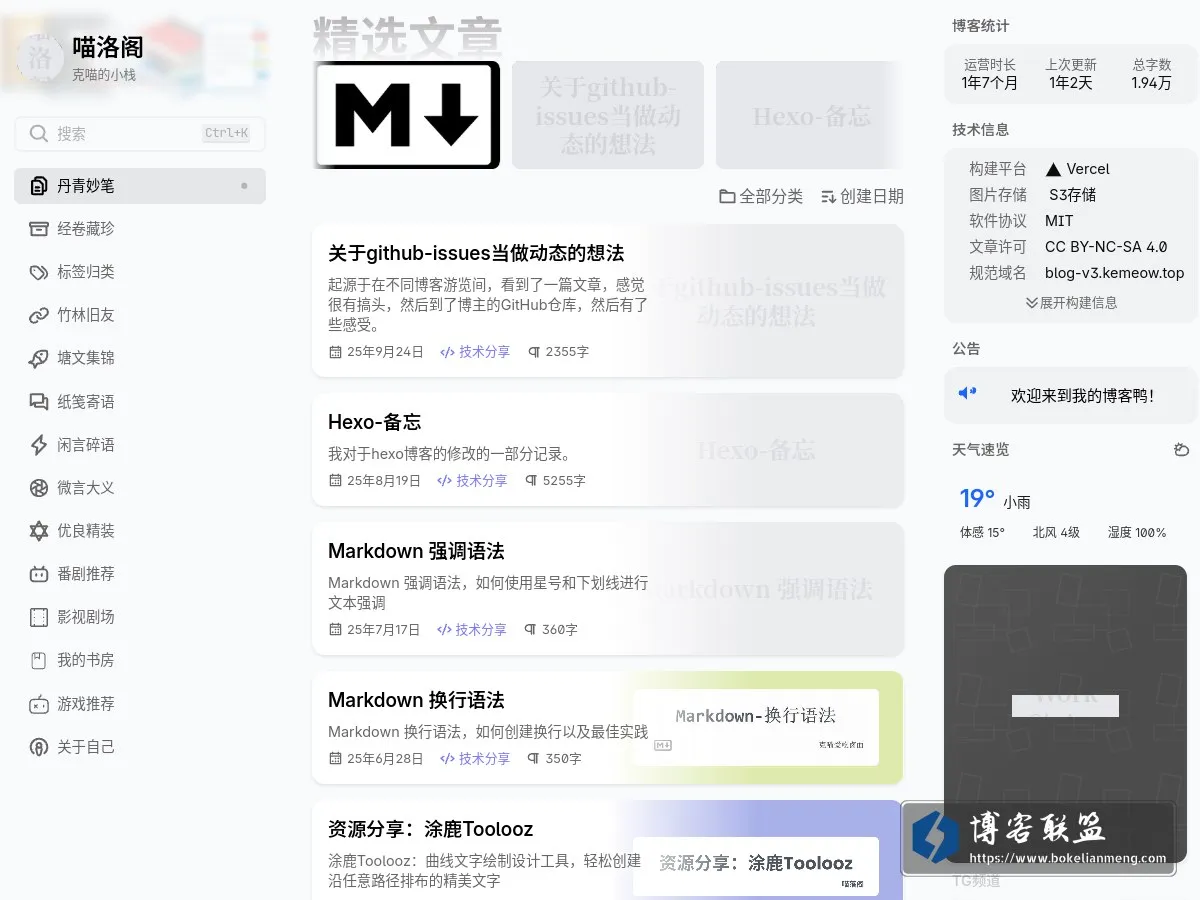
Task: Click the folder icon of 全部分类
Action: pyautogui.click(x=727, y=196)
